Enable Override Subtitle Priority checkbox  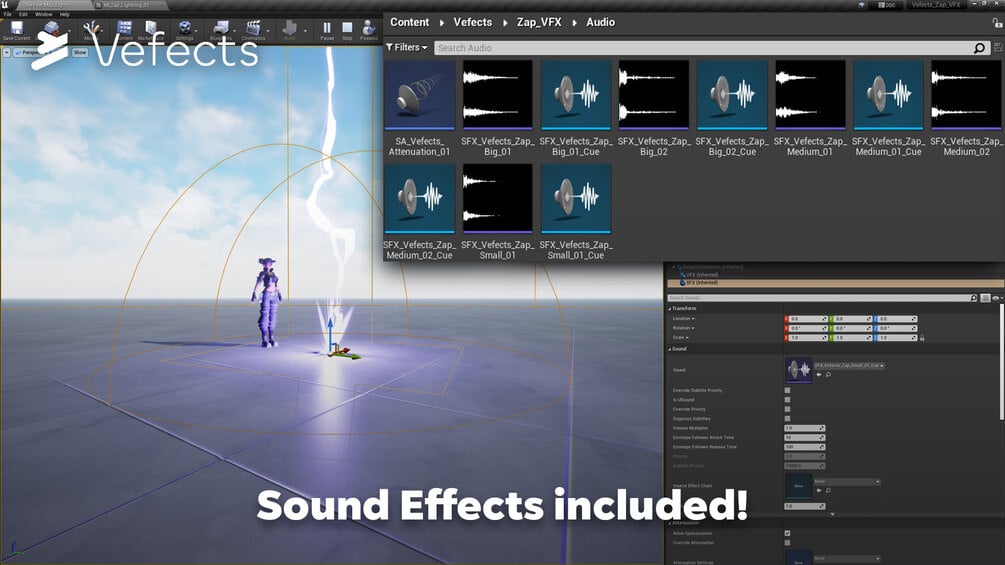(x=788, y=390)
